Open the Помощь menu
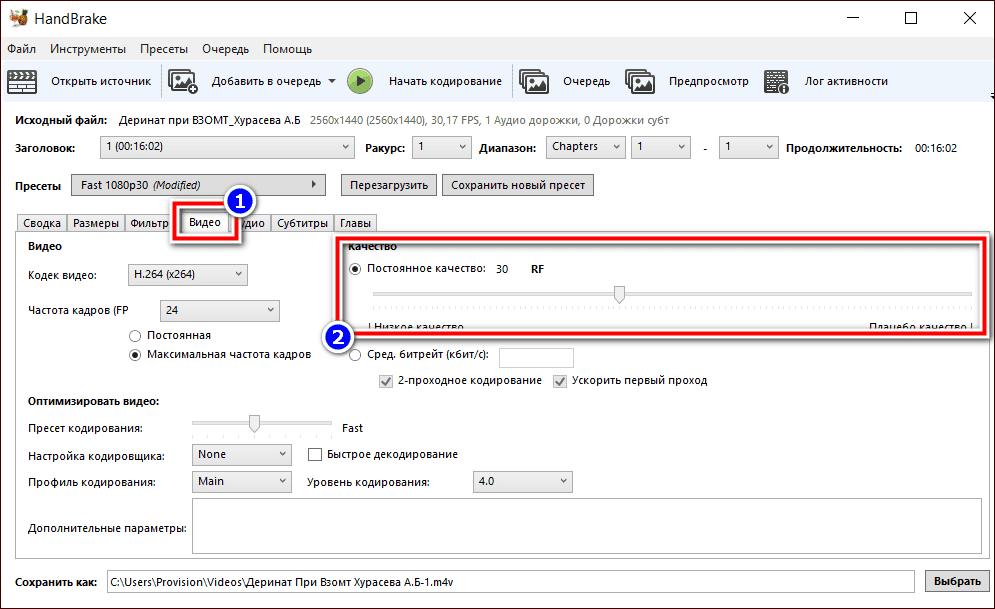The height and width of the screenshot is (609, 995). point(287,49)
